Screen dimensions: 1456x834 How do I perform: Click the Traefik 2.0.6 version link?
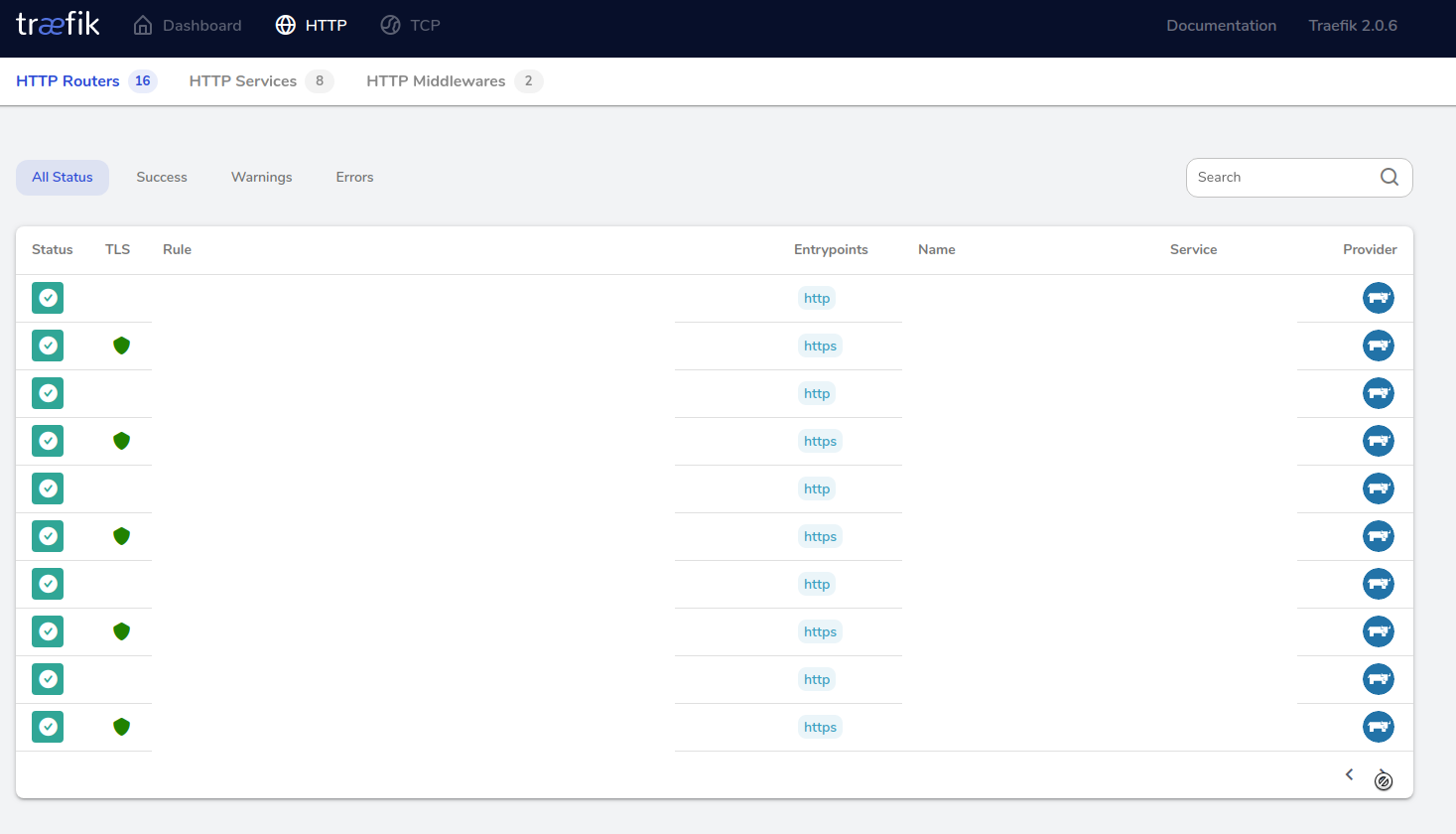[x=1352, y=25]
